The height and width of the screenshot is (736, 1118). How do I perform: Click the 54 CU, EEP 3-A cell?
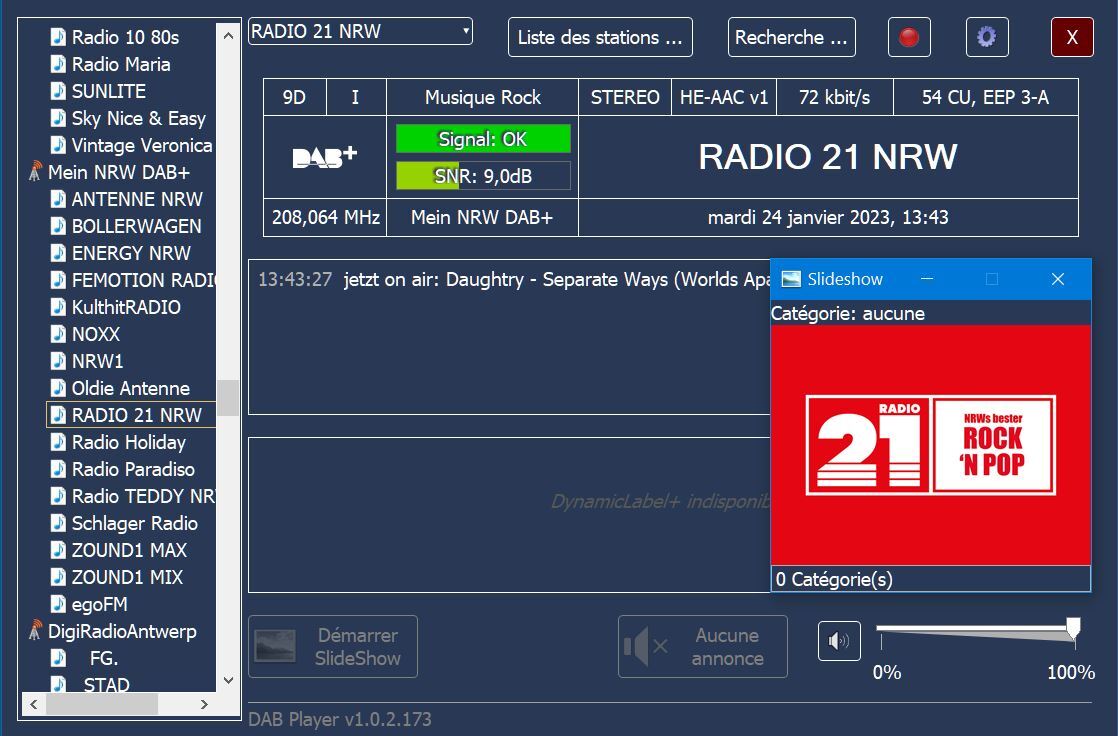coord(985,98)
